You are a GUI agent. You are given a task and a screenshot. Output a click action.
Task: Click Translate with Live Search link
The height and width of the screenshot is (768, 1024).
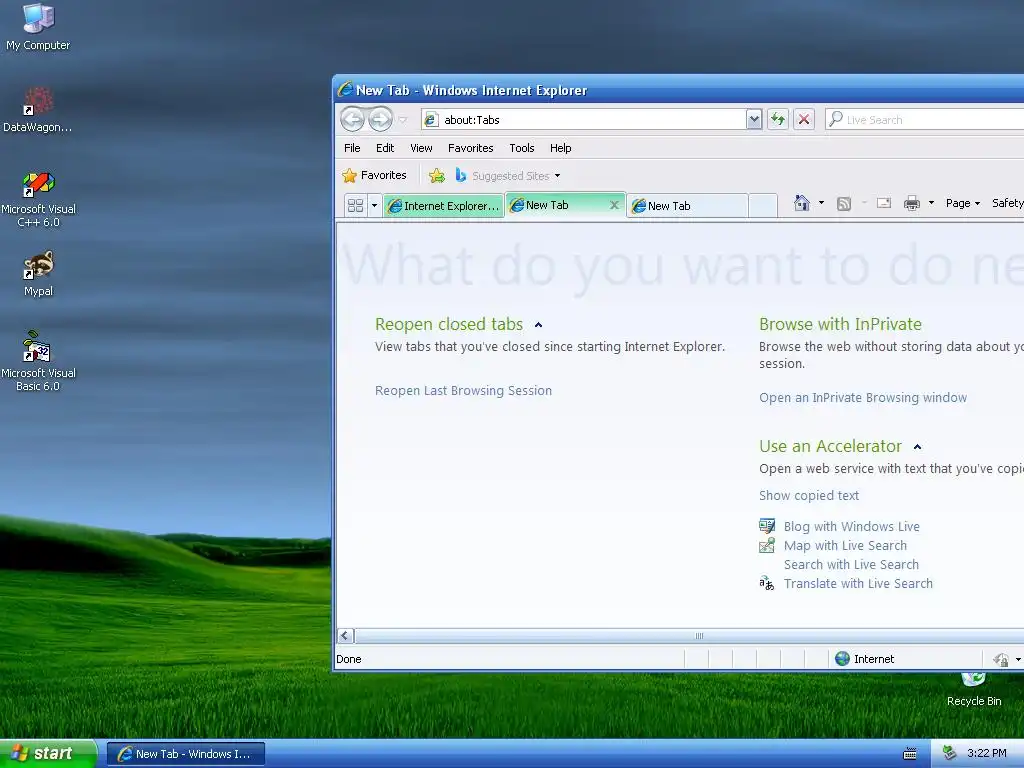click(x=858, y=583)
